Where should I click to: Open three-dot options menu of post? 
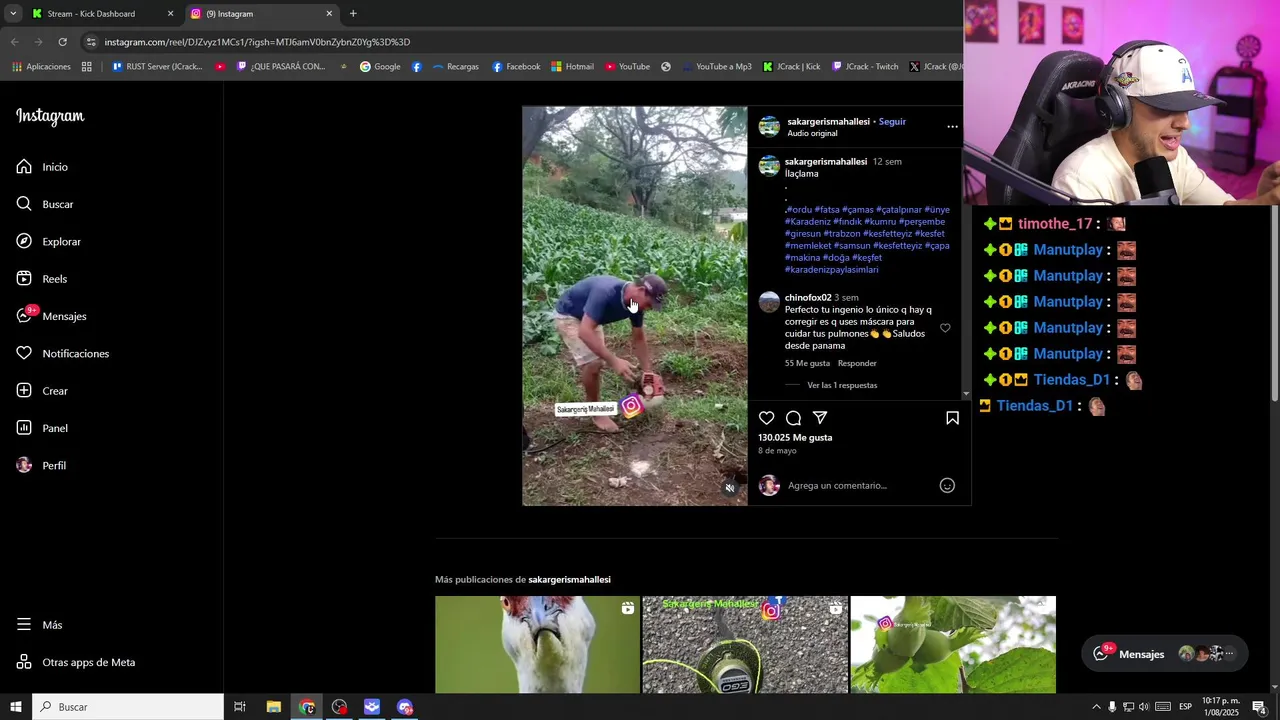[952, 127]
